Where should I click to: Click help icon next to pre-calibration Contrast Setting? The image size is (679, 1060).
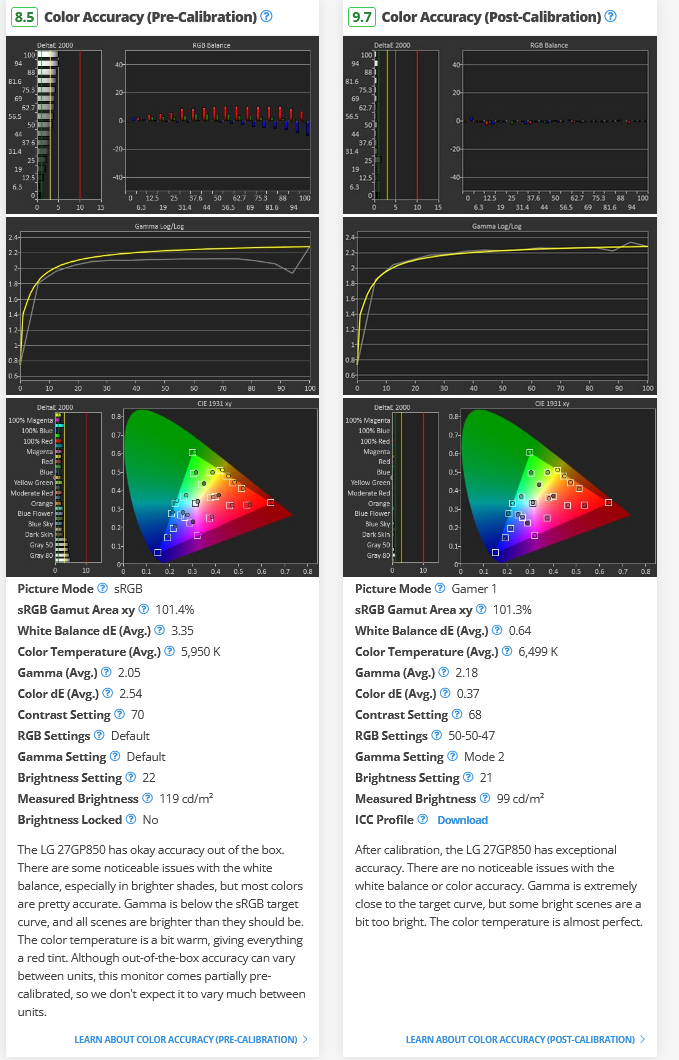pos(120,714)
